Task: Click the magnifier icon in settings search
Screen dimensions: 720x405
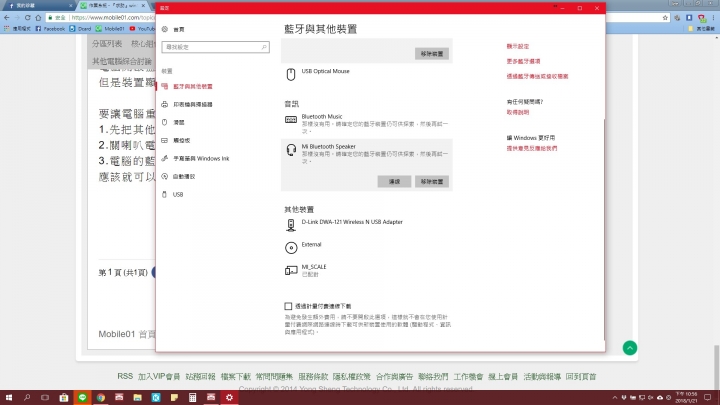Action: [264, 47]
